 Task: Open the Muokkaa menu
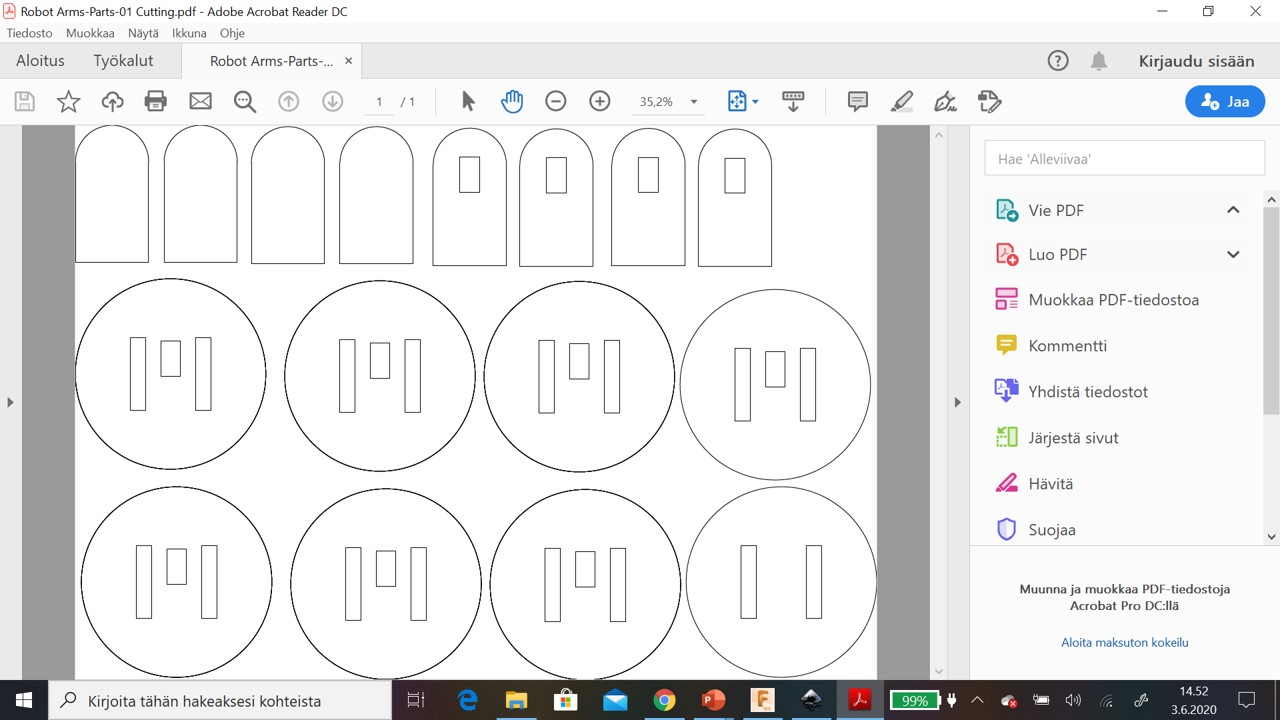pos(90,33)
